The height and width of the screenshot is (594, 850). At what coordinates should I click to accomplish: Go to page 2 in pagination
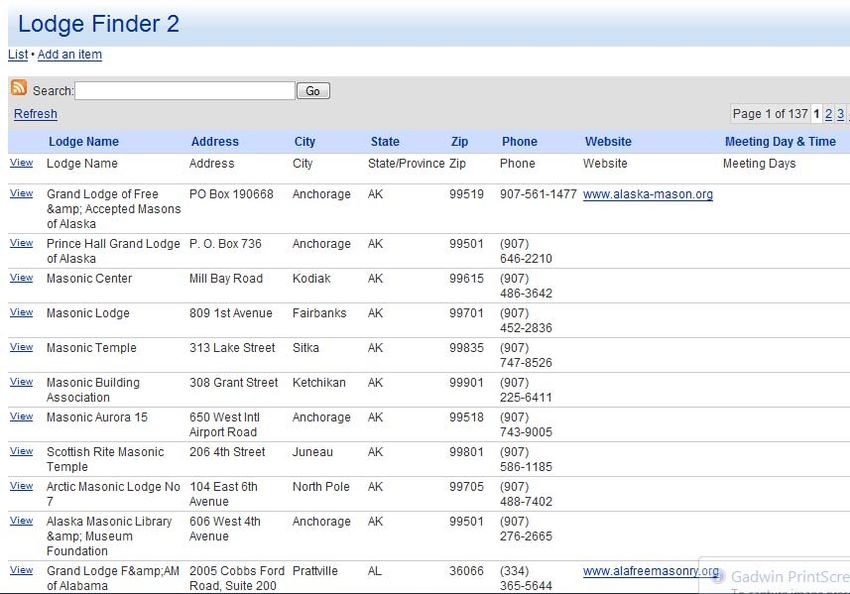click(x=828, y=114)
